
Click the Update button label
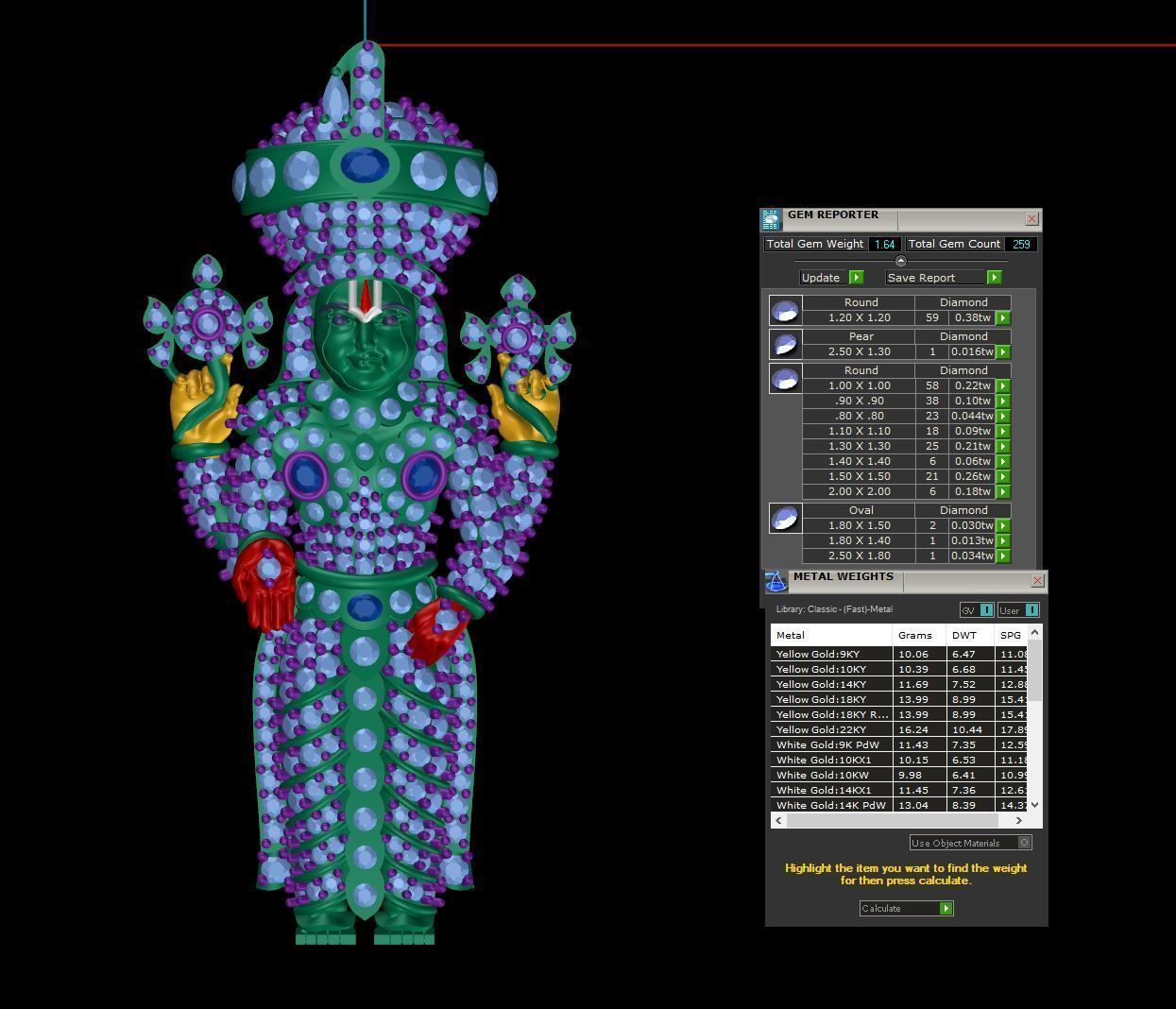pyautogui.click(x=820, y=278)
